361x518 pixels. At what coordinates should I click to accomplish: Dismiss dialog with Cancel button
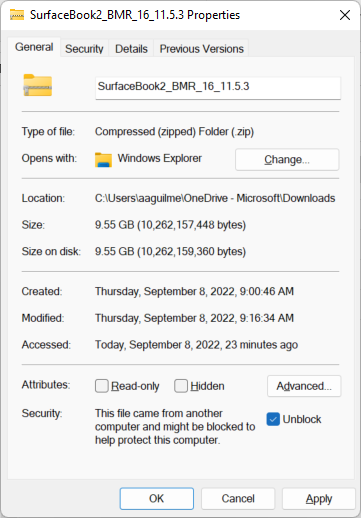pyautogui.click(x=238, y=499)
